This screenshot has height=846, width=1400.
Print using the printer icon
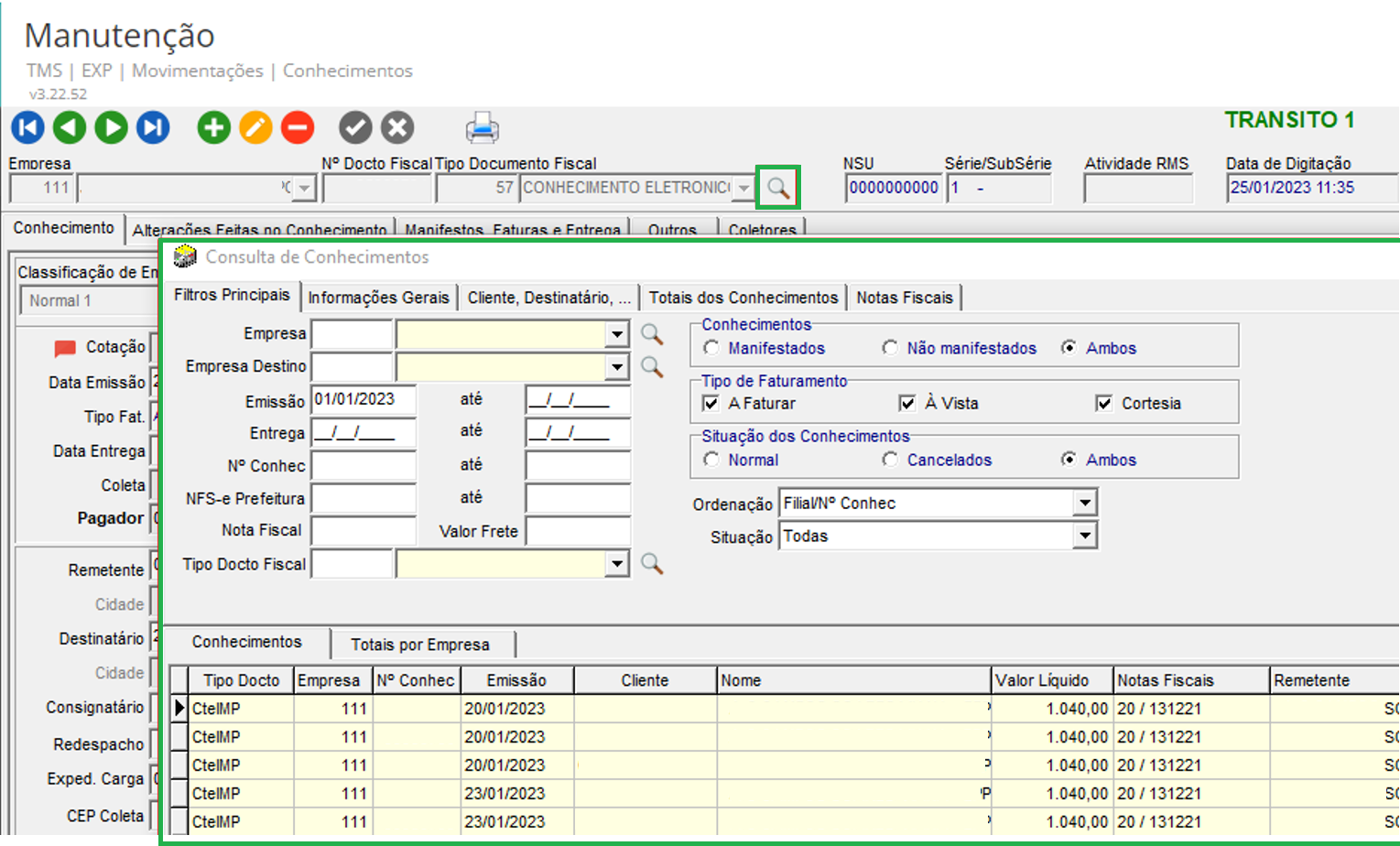[482, 127]
